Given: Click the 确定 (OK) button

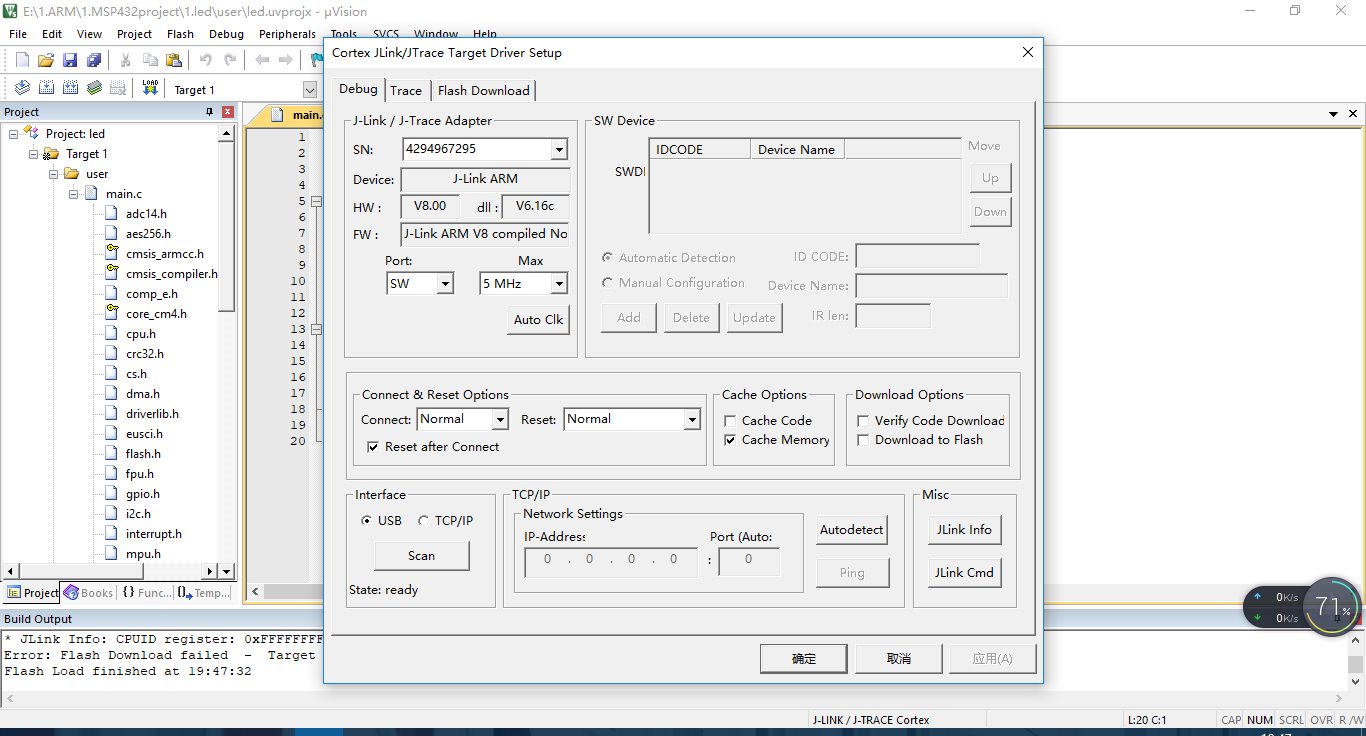Looking at the screenshot, I should tap(803, 659).
